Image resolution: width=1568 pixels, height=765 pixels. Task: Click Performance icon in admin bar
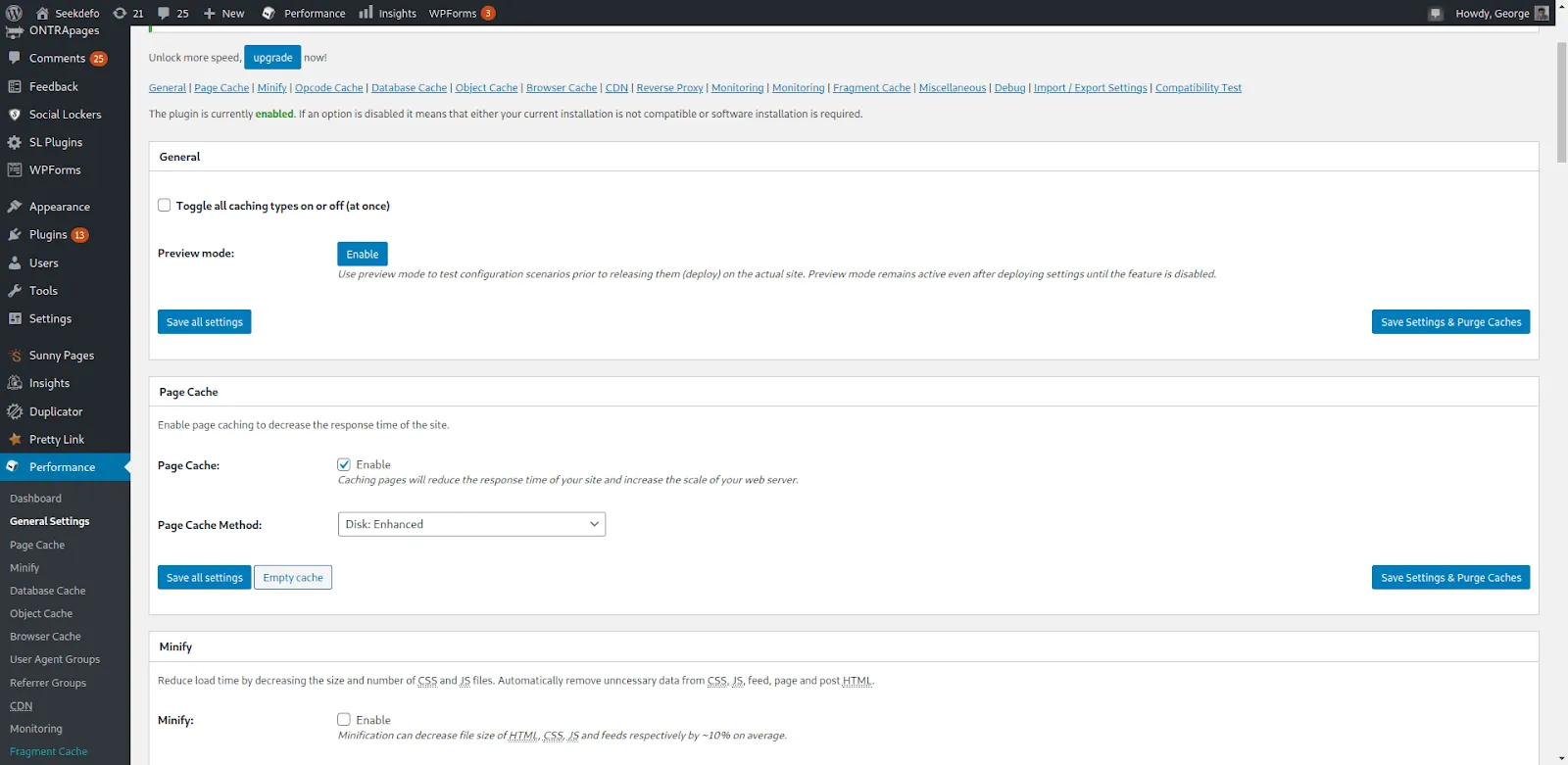(269, 13)
